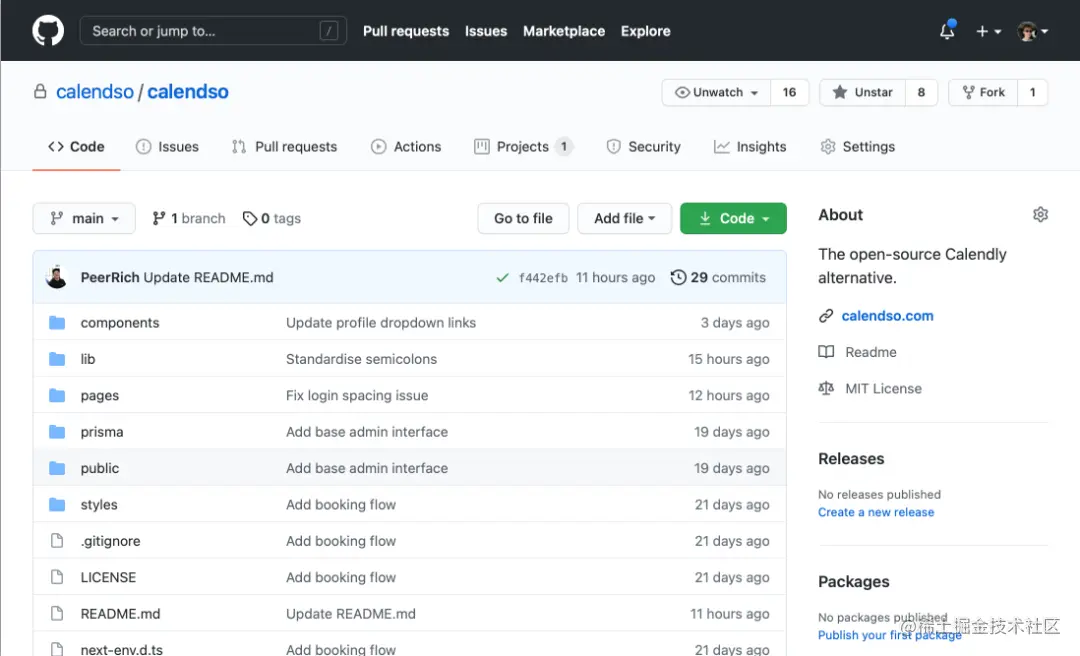This screenshot has height=656, width=1080.
Task: Unstar the repository
Action: click(862, 92)
